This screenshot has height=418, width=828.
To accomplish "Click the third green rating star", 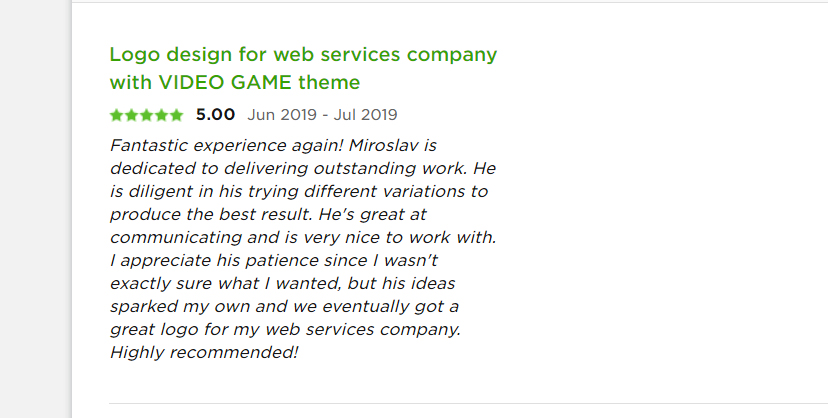I will [146, 115].
